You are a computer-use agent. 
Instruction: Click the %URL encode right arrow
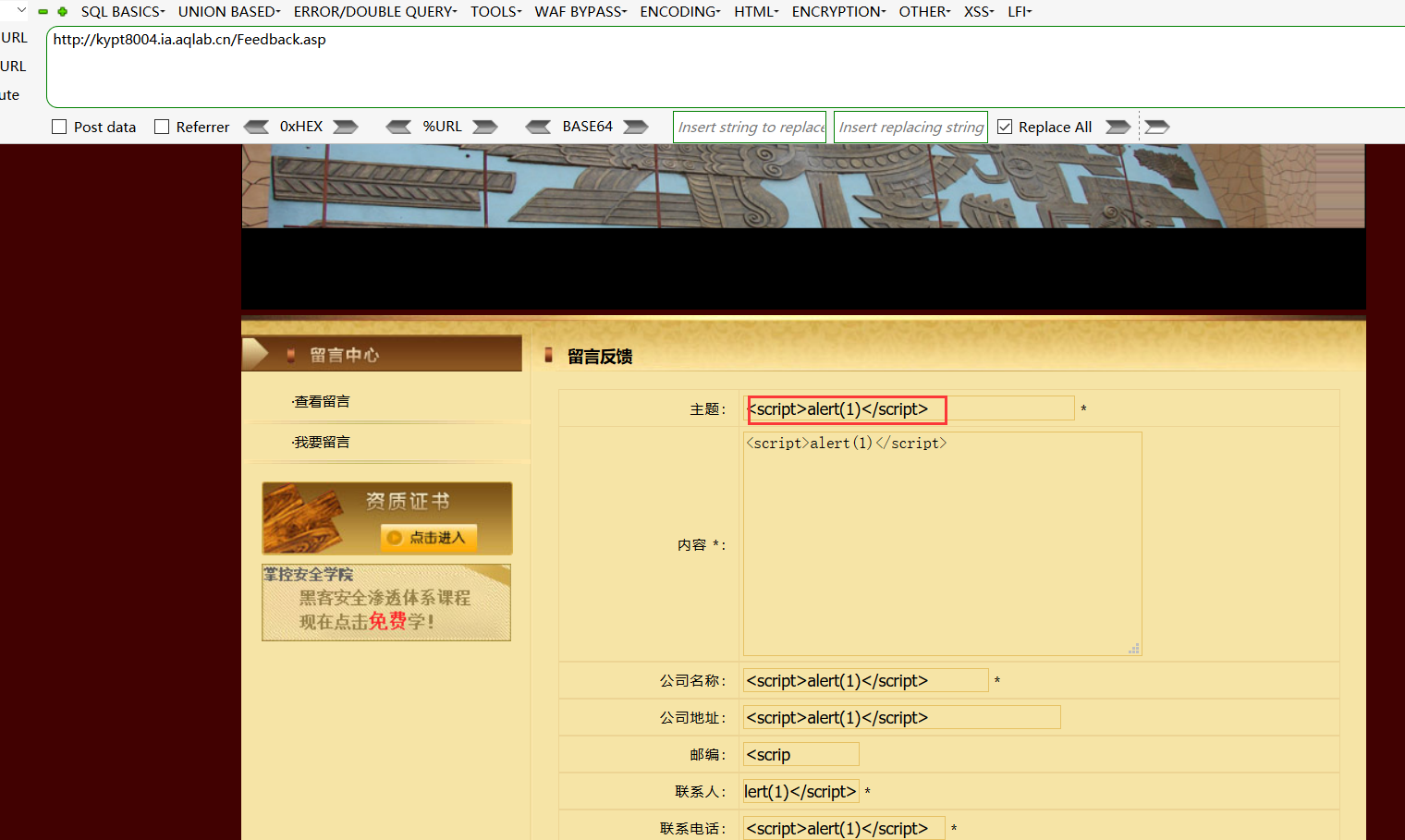485,127
